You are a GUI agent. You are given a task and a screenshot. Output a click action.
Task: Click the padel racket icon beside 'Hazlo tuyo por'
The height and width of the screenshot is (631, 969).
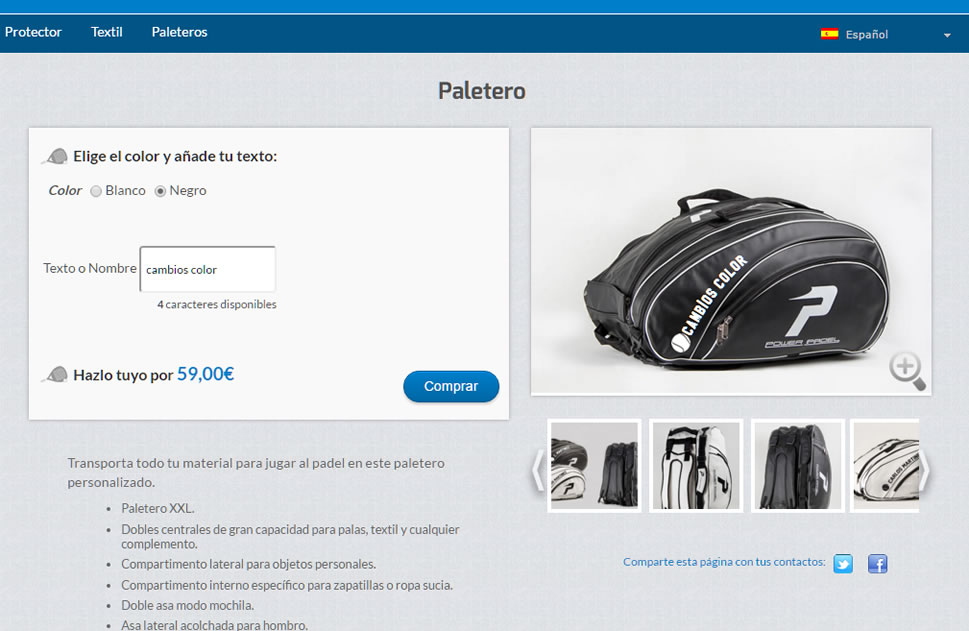55,375
